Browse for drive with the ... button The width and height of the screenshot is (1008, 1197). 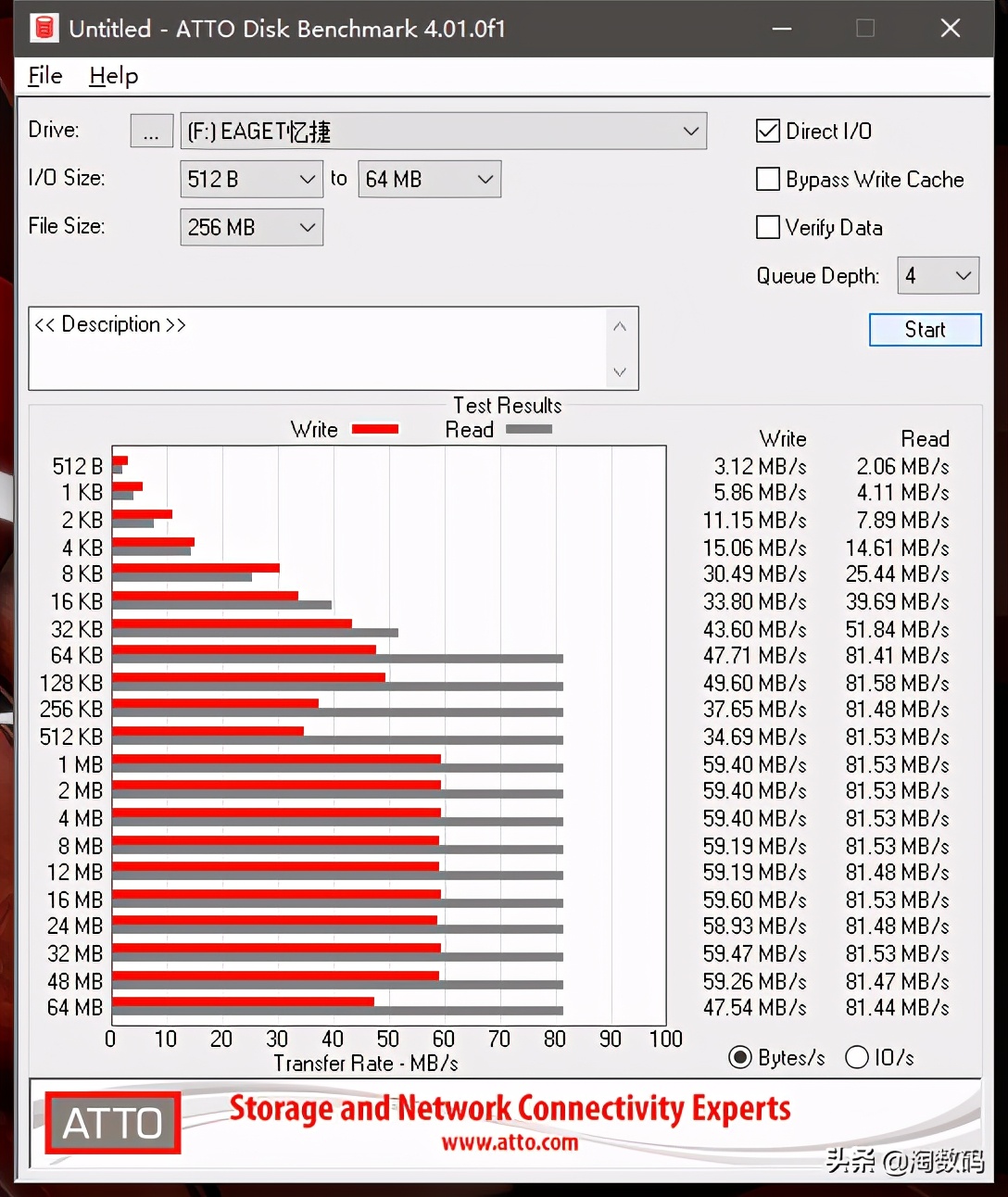151,131
